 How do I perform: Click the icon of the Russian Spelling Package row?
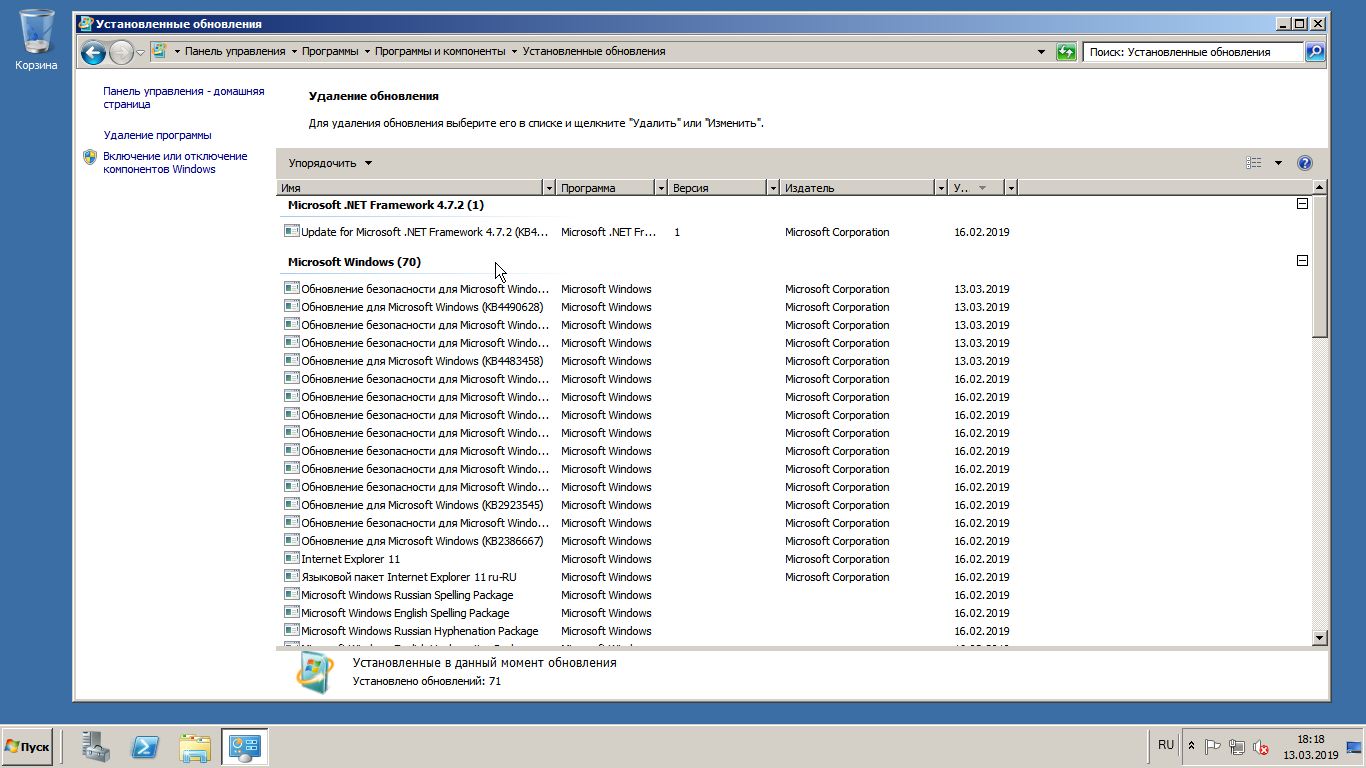click(292, 594)
